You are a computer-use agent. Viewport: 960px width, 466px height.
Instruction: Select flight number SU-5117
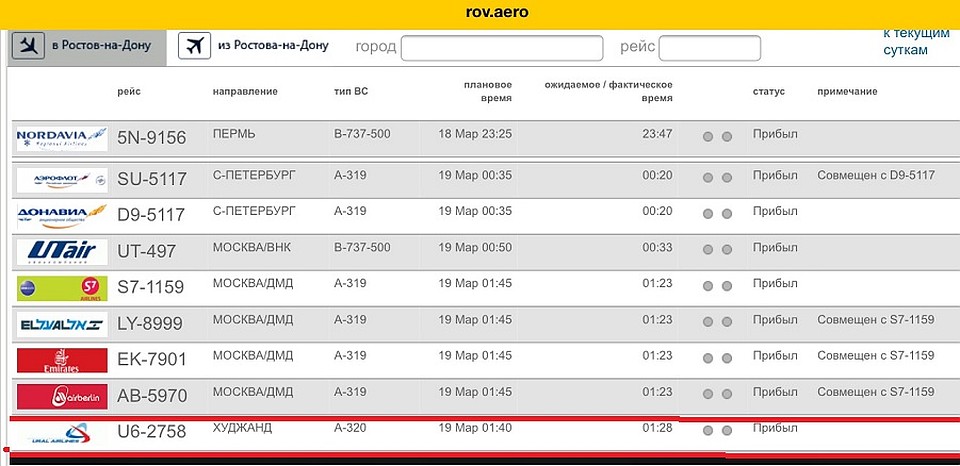152,179
